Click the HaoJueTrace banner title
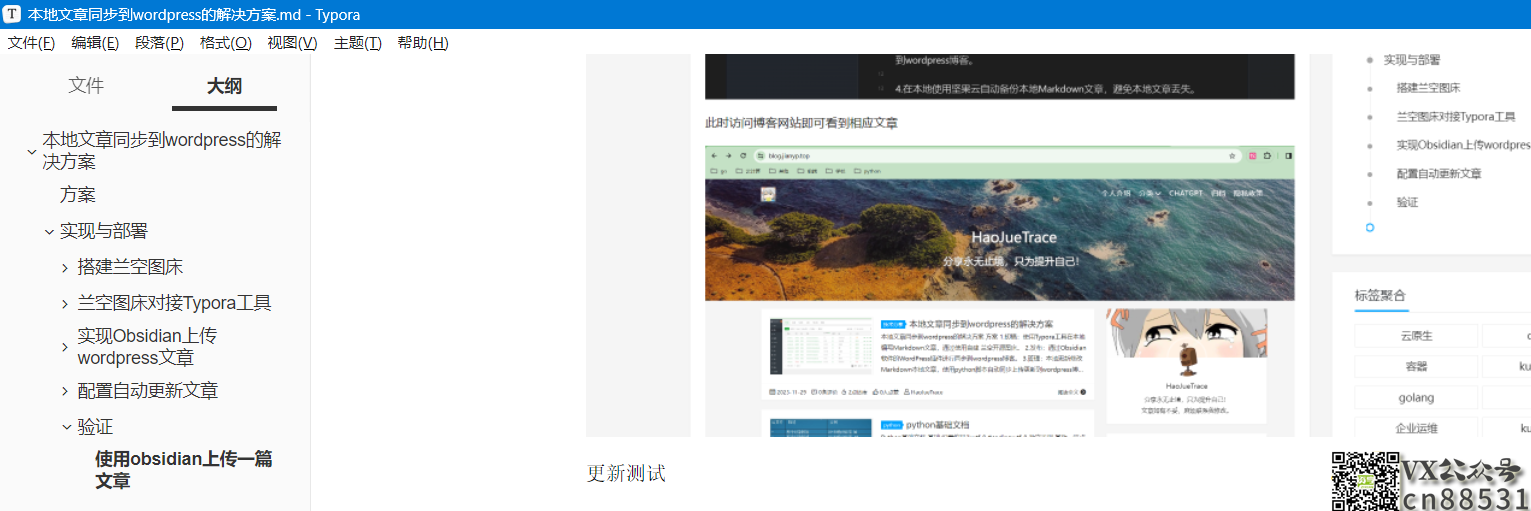Screen dimensions: 1531x511 [x=1013, y=238]
